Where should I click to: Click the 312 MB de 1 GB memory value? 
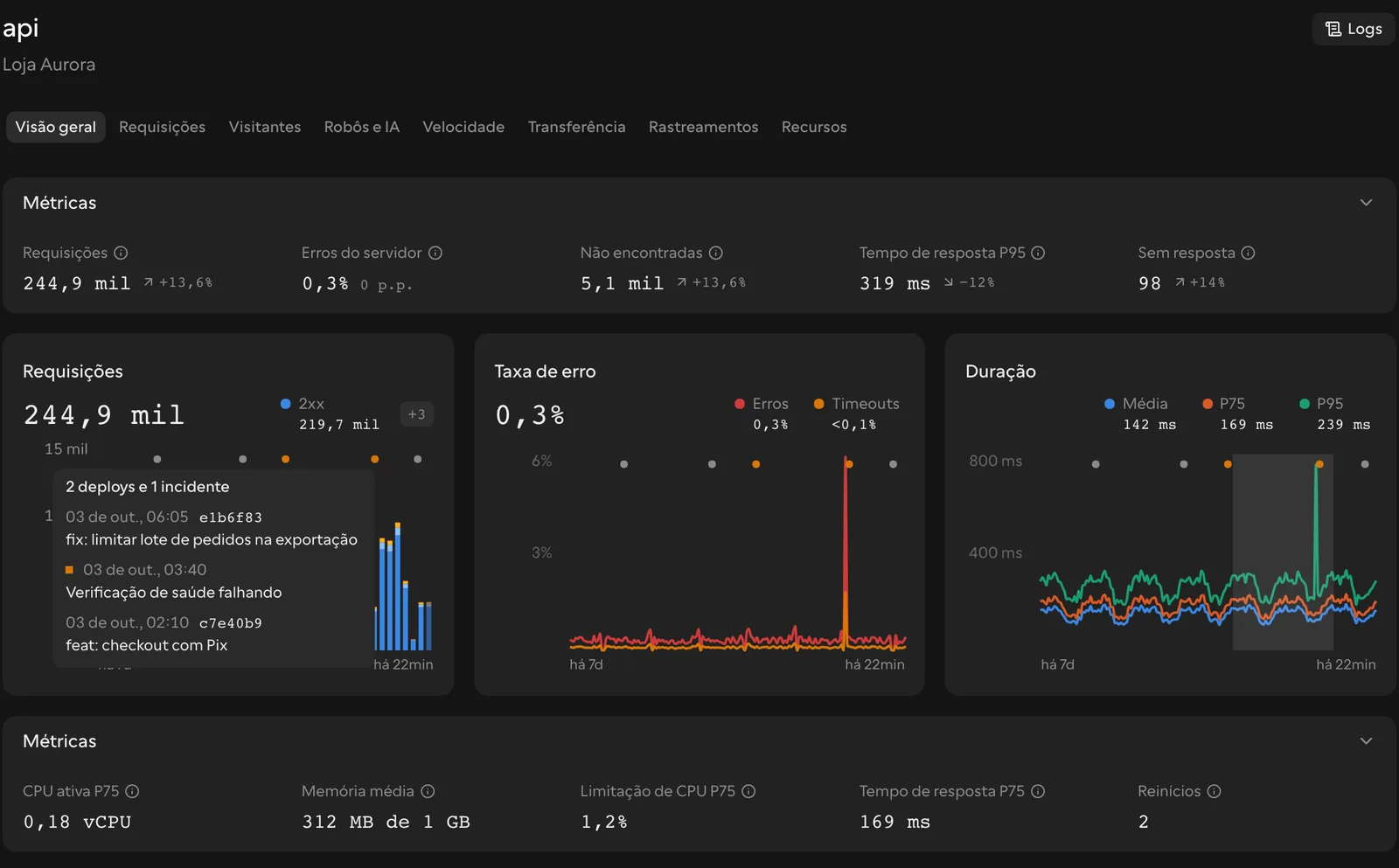(x=386, y=822)
